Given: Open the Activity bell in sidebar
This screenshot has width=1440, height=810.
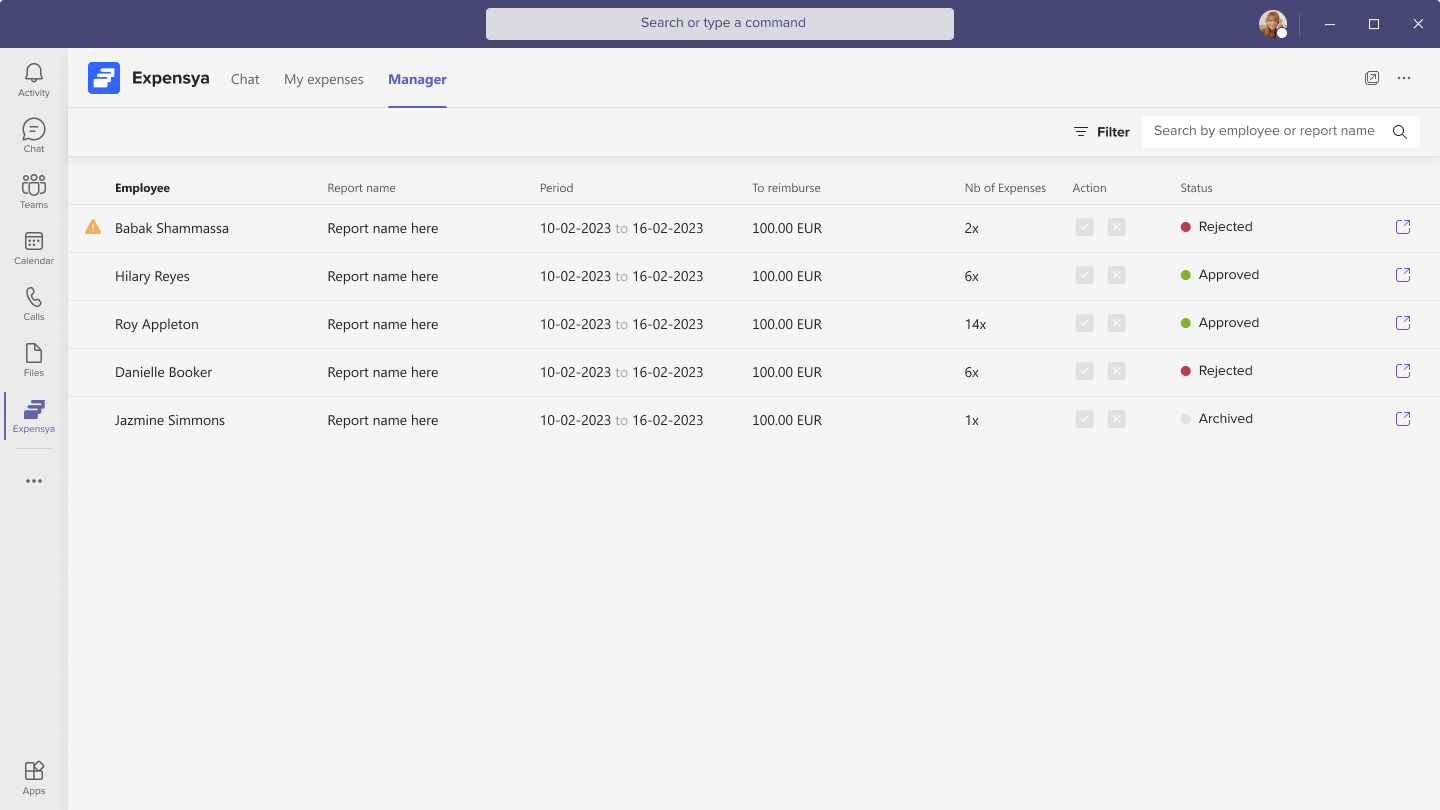Looking at the screenshot, I should [34, 80].
